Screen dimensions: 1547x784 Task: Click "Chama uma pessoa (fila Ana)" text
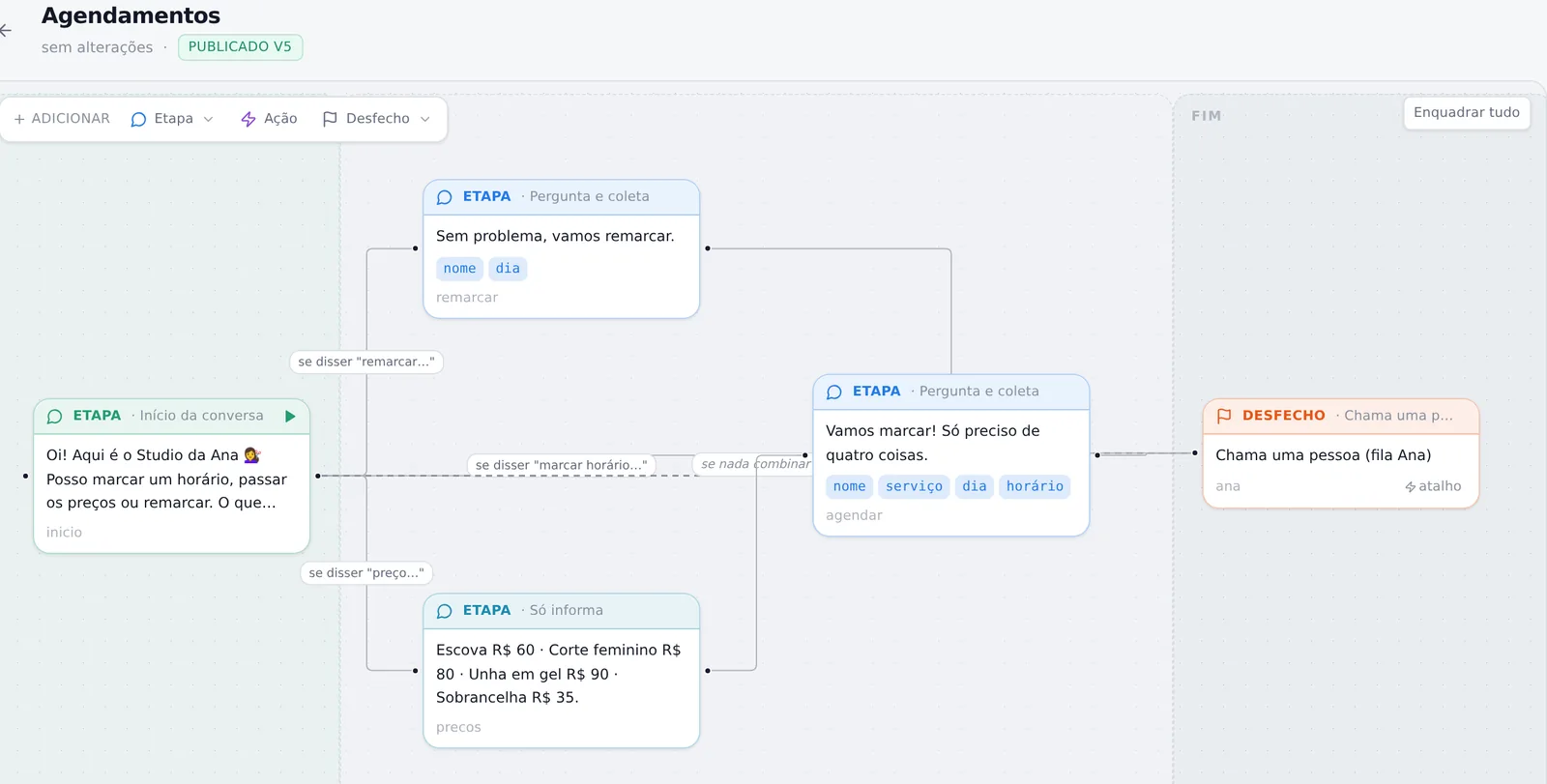tap(1324, 455)
